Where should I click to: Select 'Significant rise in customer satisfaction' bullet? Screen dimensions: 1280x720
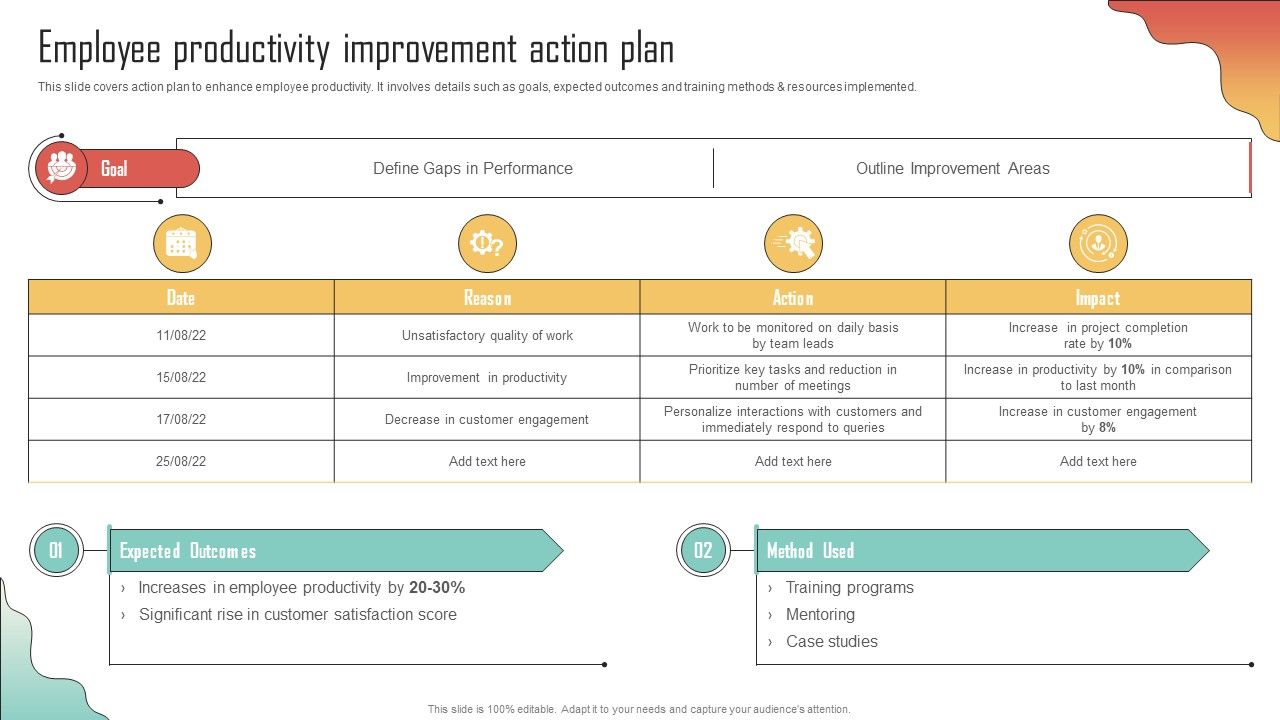click(289, 615)
